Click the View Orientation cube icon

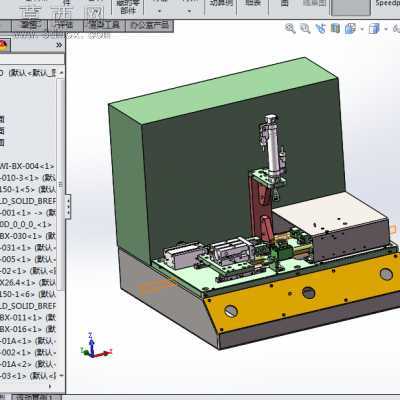(350, 29)
